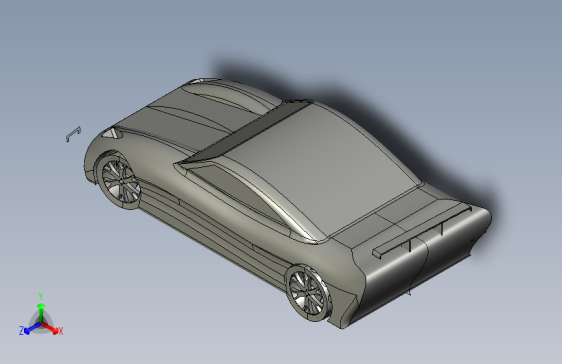The image size is (562, 364).
Task: Select the car's front wheel
Action: [x=120, y=183]
